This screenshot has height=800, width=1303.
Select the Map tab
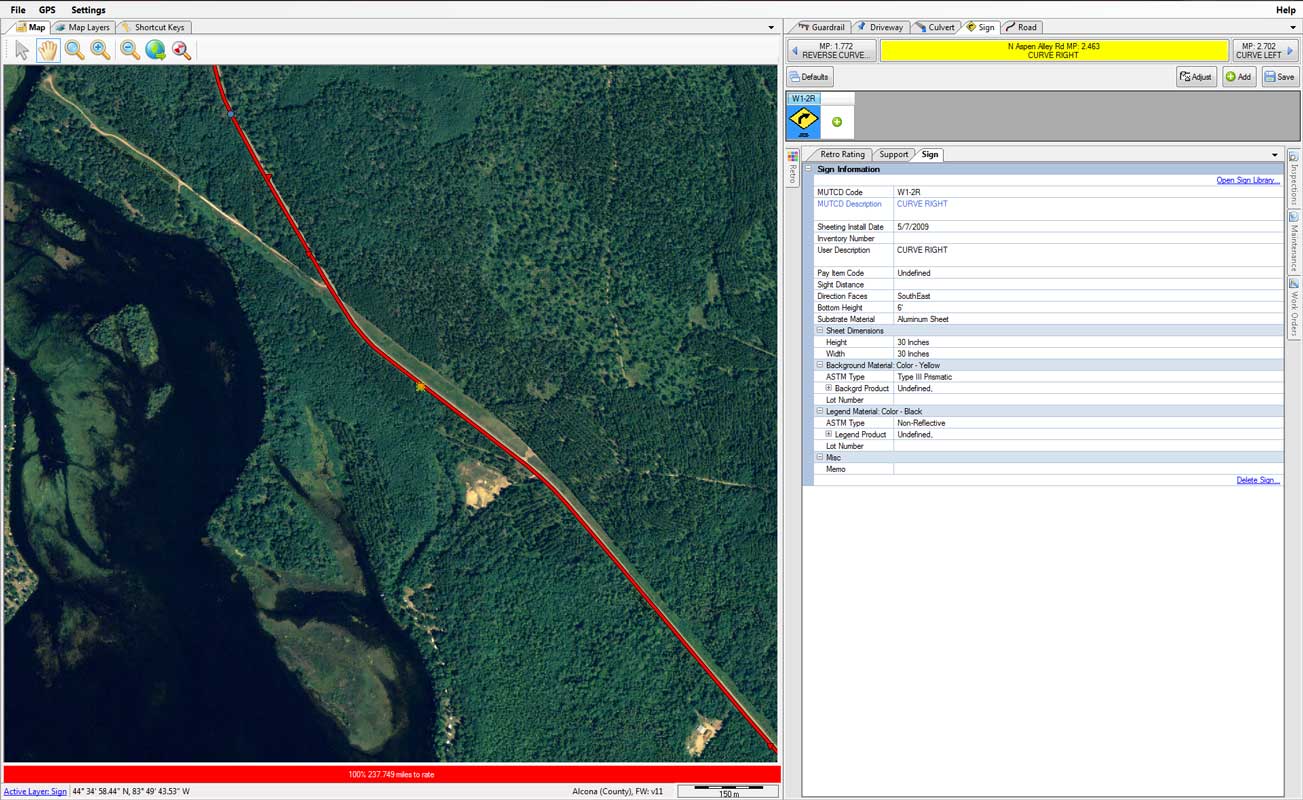click(x=30, y=27)
